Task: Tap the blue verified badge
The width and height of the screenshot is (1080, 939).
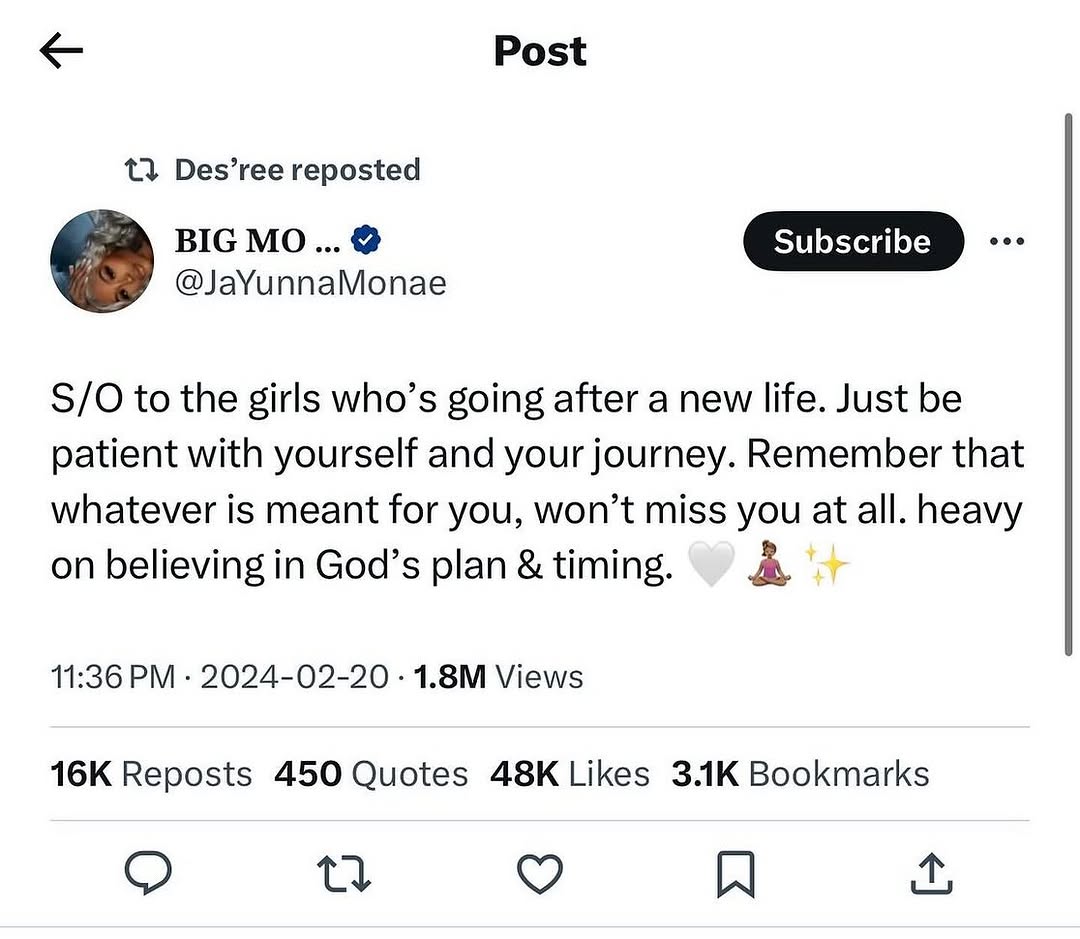Action: point(366,240)
